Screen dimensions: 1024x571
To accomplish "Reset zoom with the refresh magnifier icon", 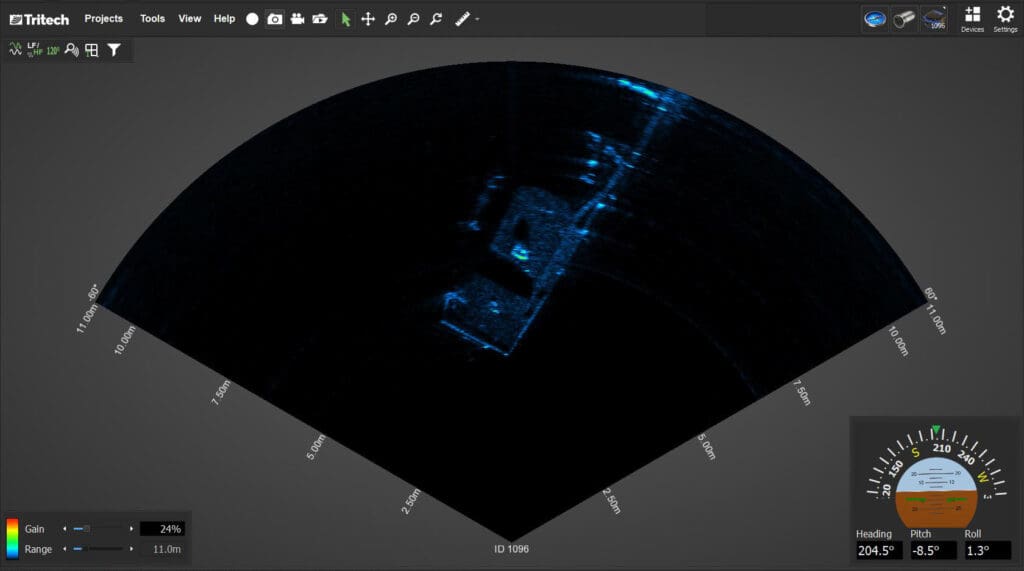I will (436, 19).
